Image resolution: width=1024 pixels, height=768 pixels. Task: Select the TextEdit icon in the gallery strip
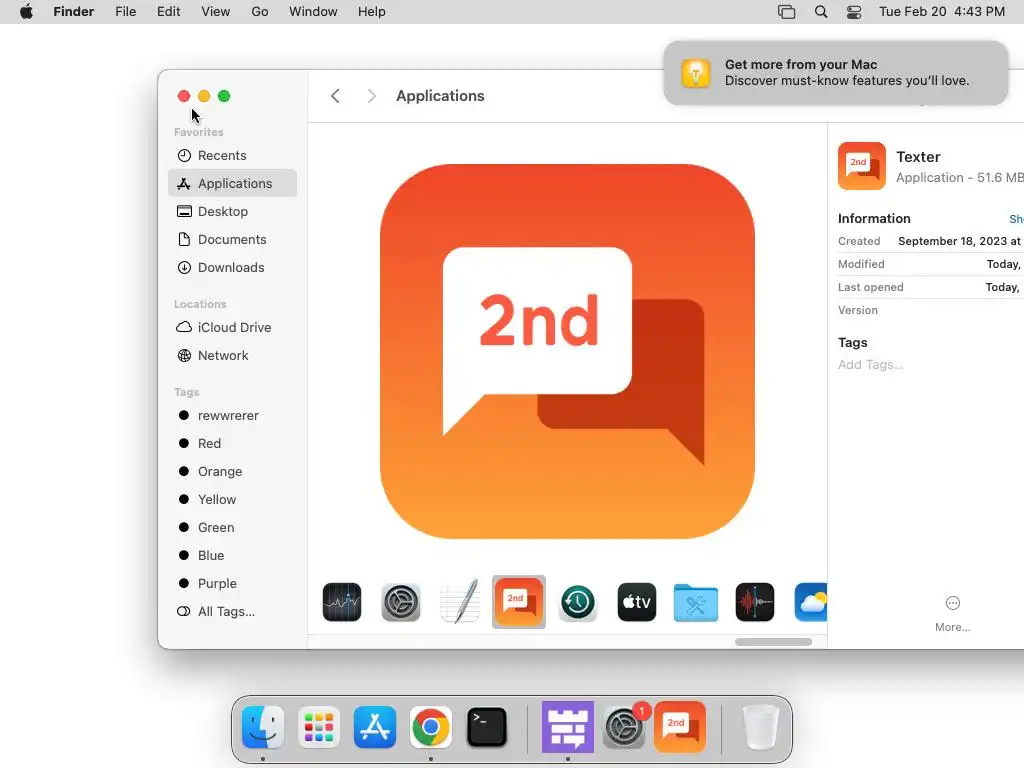pos(460,602)
